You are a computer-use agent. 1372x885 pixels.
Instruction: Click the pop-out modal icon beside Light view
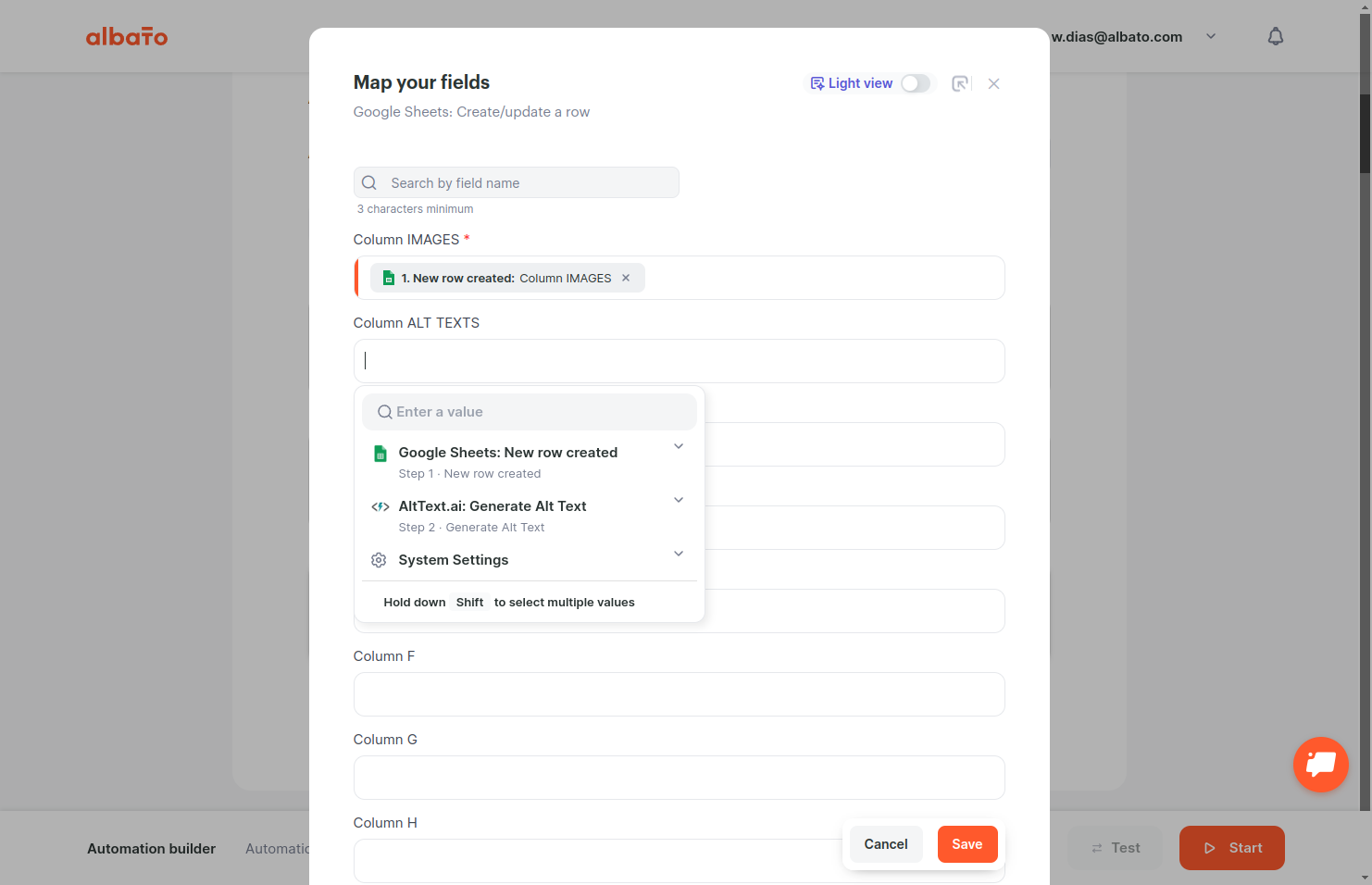click(x=961, y=83)
